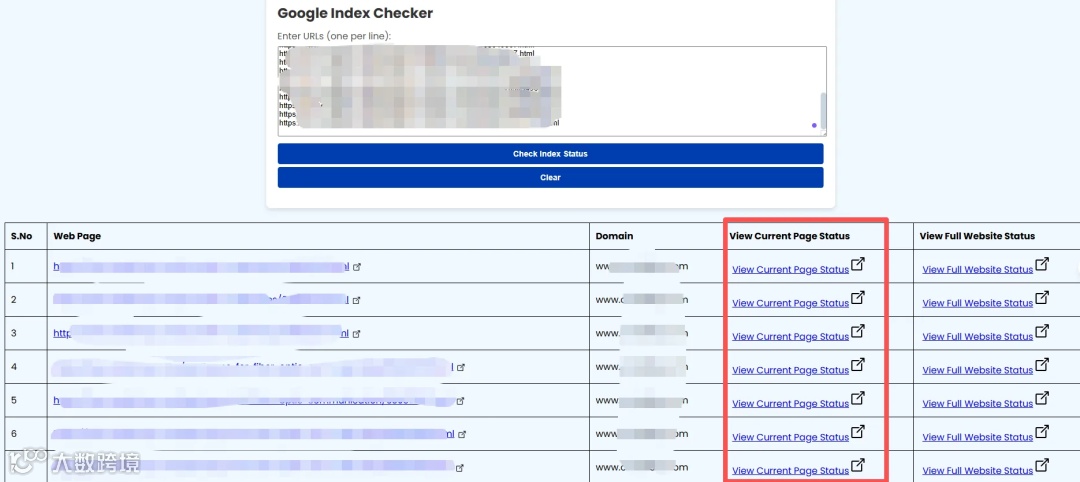Open View Full Website Status for row 3

point(977,336)
